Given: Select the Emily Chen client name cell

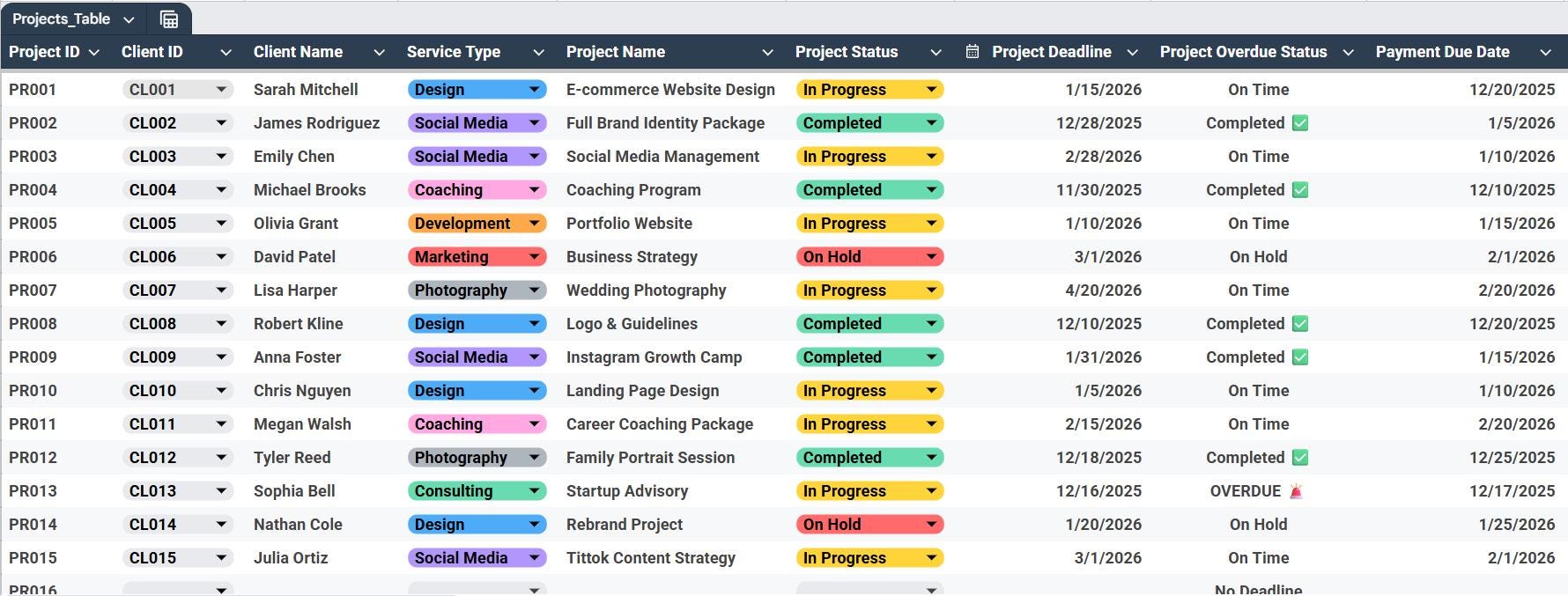Looking at the screenshot, I should [x=293, y=157].
